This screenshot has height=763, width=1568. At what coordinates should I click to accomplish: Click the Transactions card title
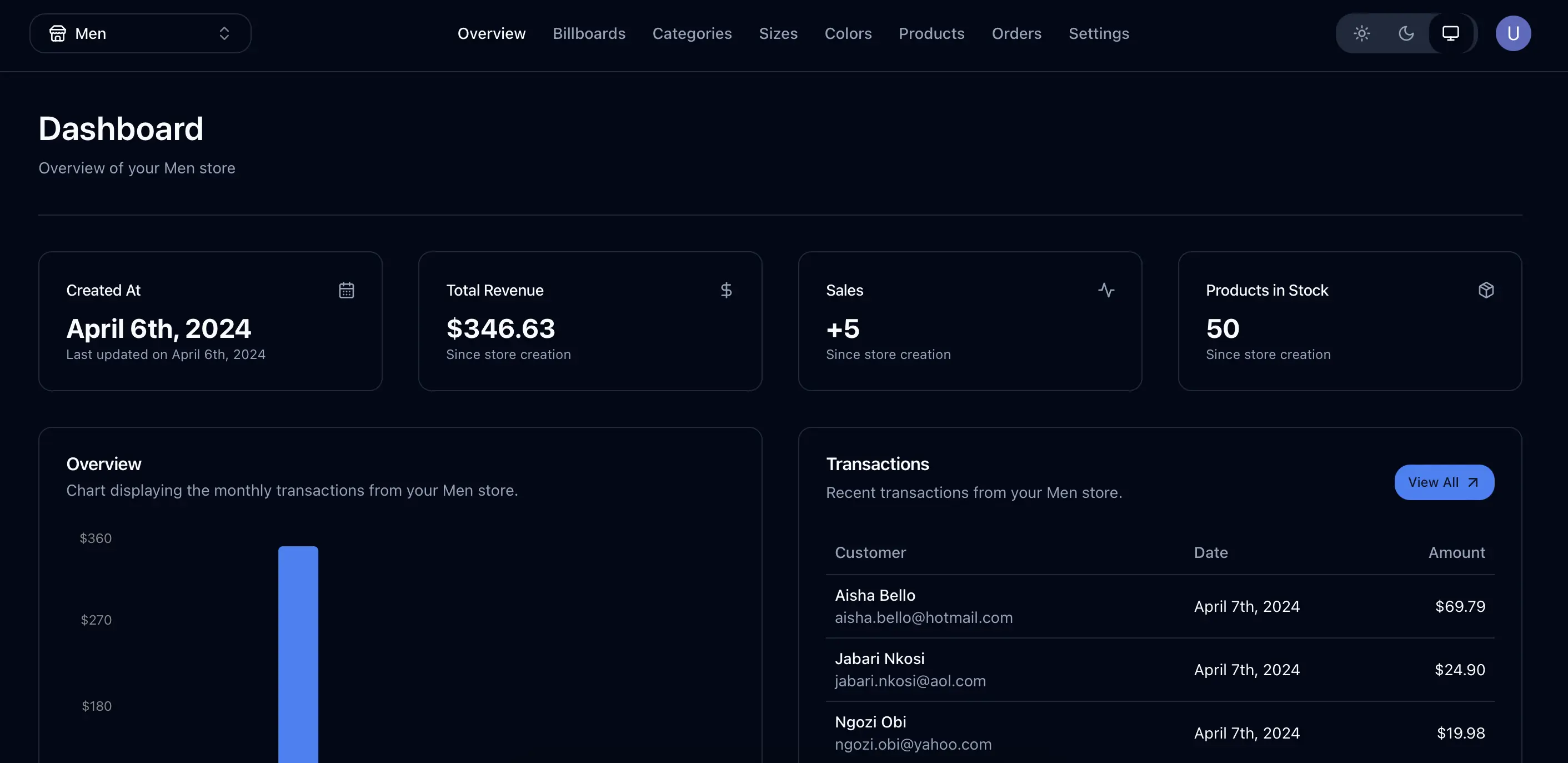[877, 464]
